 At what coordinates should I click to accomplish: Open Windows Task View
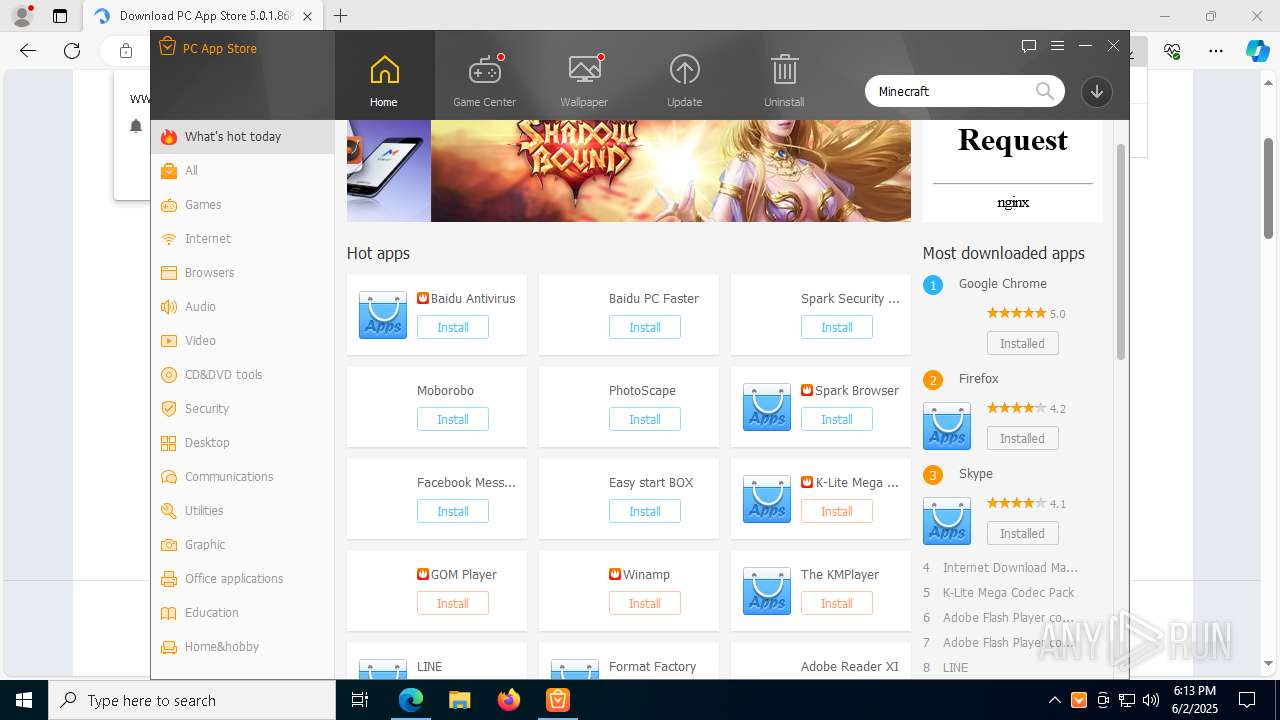tap(361, 700)
